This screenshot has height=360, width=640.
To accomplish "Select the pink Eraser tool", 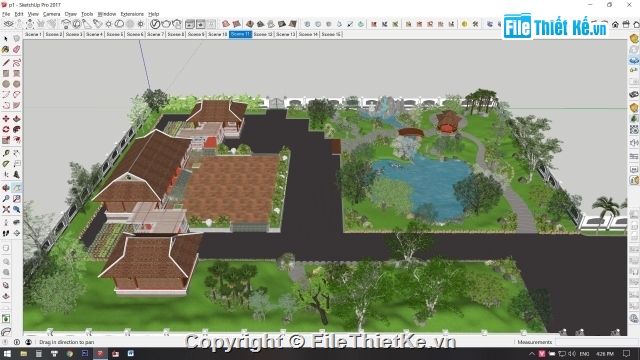I will [16, 49].
